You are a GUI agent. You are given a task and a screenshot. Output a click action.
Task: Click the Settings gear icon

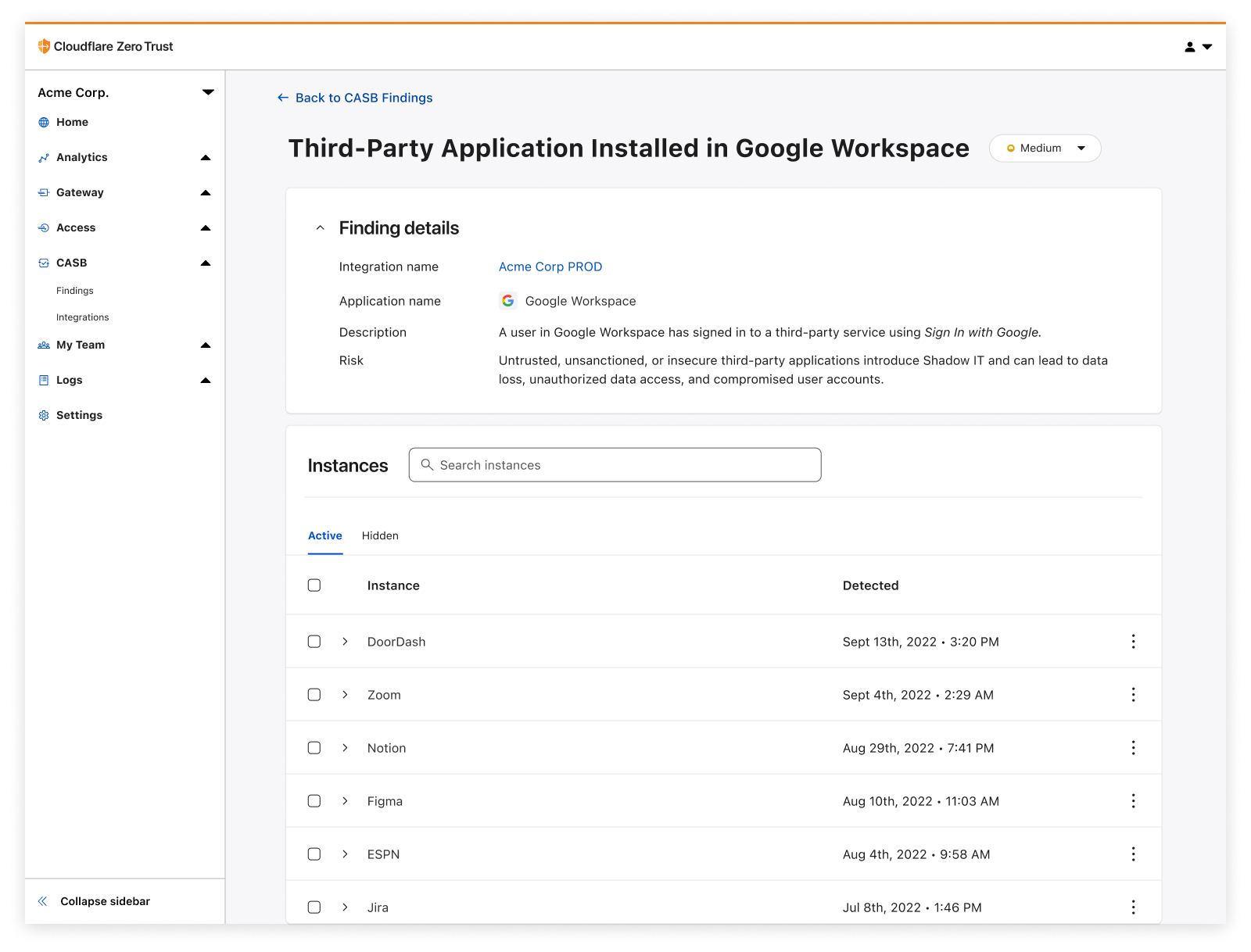(x=44, y=415)
